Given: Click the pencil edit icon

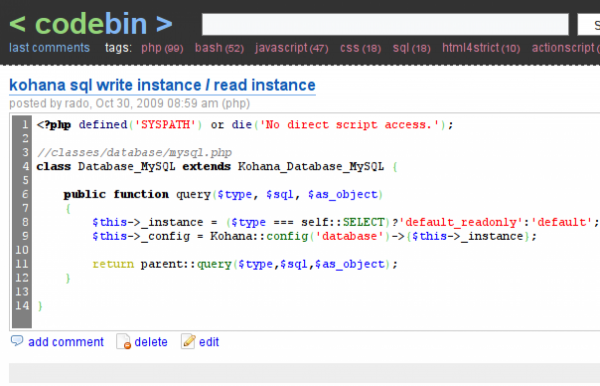Looking at the screenshot, I should coord(188,341).
